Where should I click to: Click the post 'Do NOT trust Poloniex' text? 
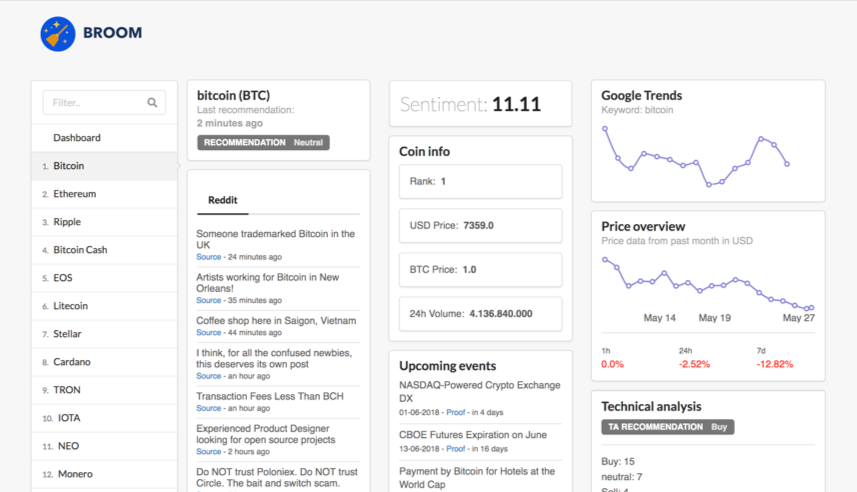[277, 477]
